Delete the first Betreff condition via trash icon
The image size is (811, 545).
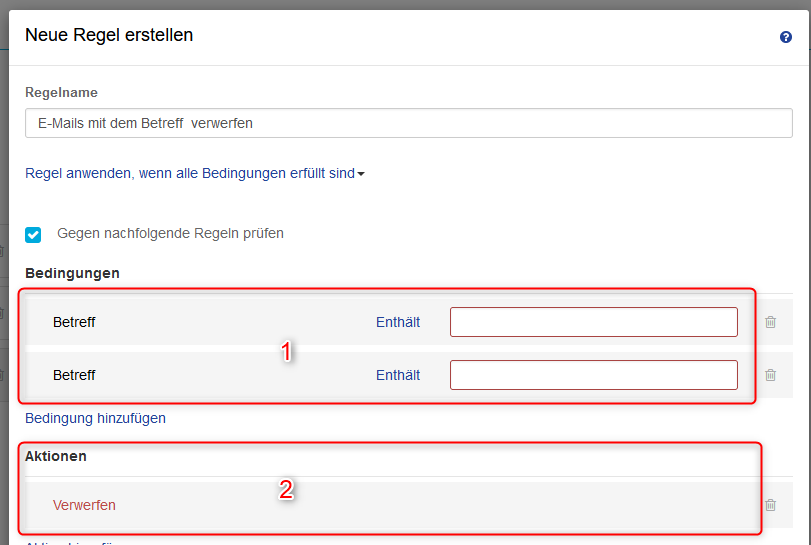coord(770,322)
